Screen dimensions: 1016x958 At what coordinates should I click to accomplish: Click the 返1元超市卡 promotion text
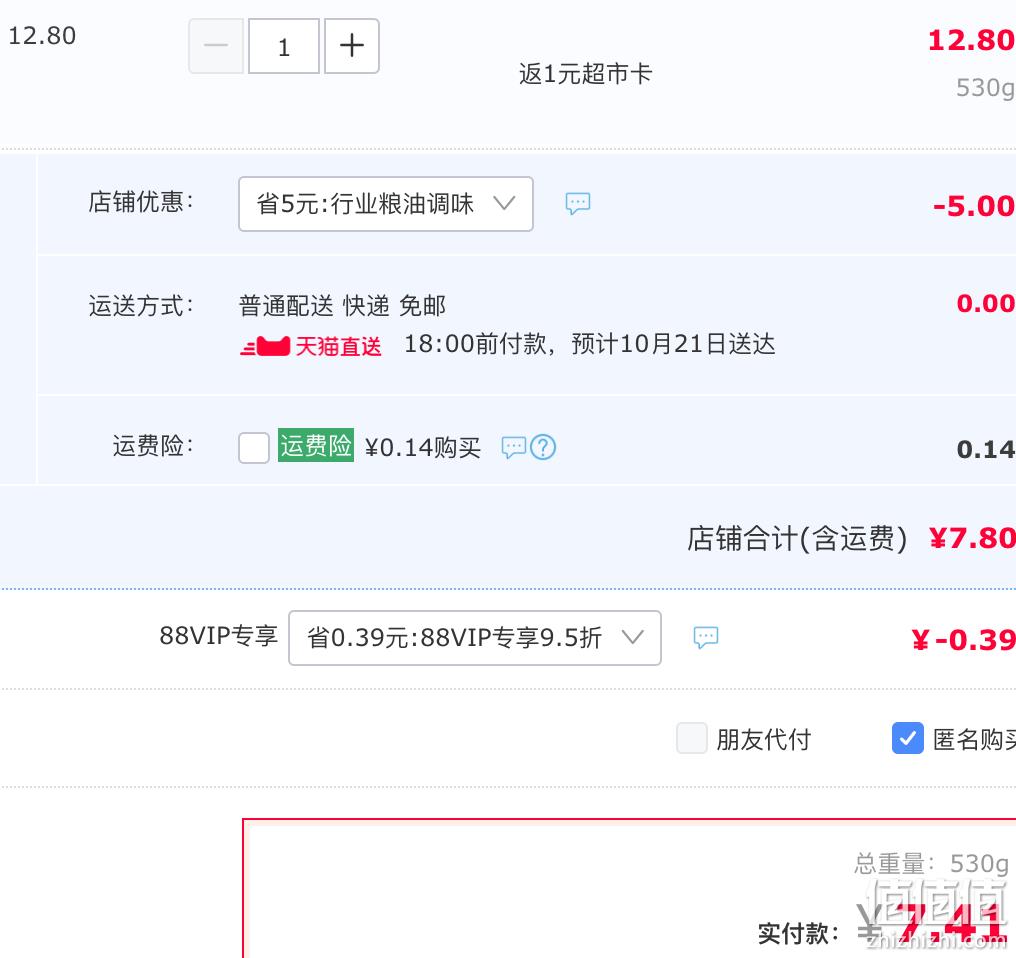tap(585, 74)
